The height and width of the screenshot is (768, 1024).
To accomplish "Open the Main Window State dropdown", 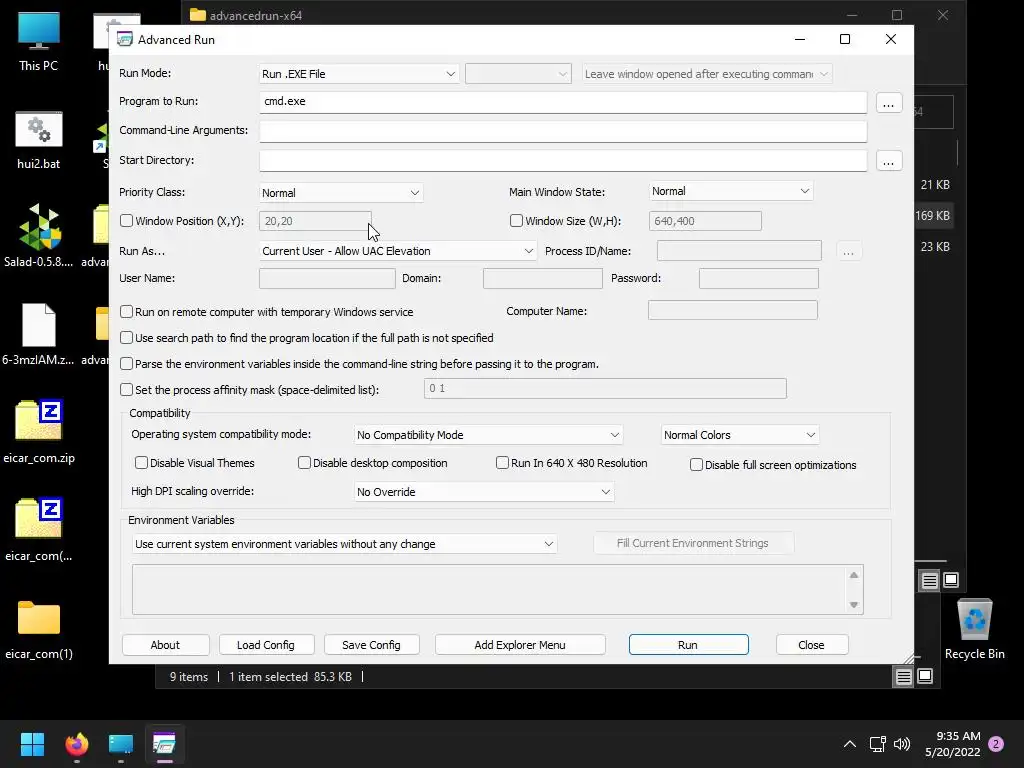I will [731, 191].
